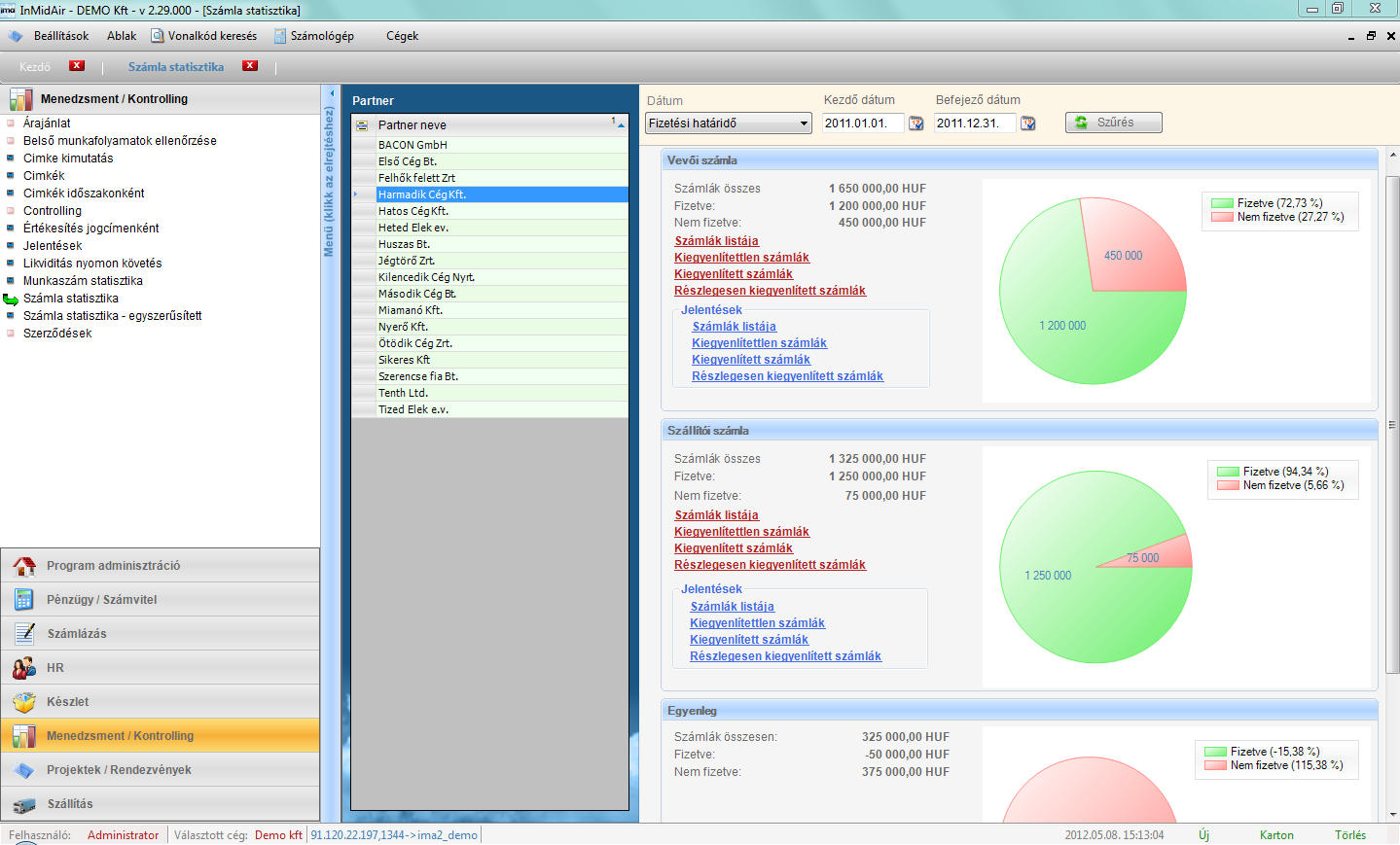Viewport: 1400px width, 845px height.
Task: Click Karton in the status bar
Action: (1276, 835)
